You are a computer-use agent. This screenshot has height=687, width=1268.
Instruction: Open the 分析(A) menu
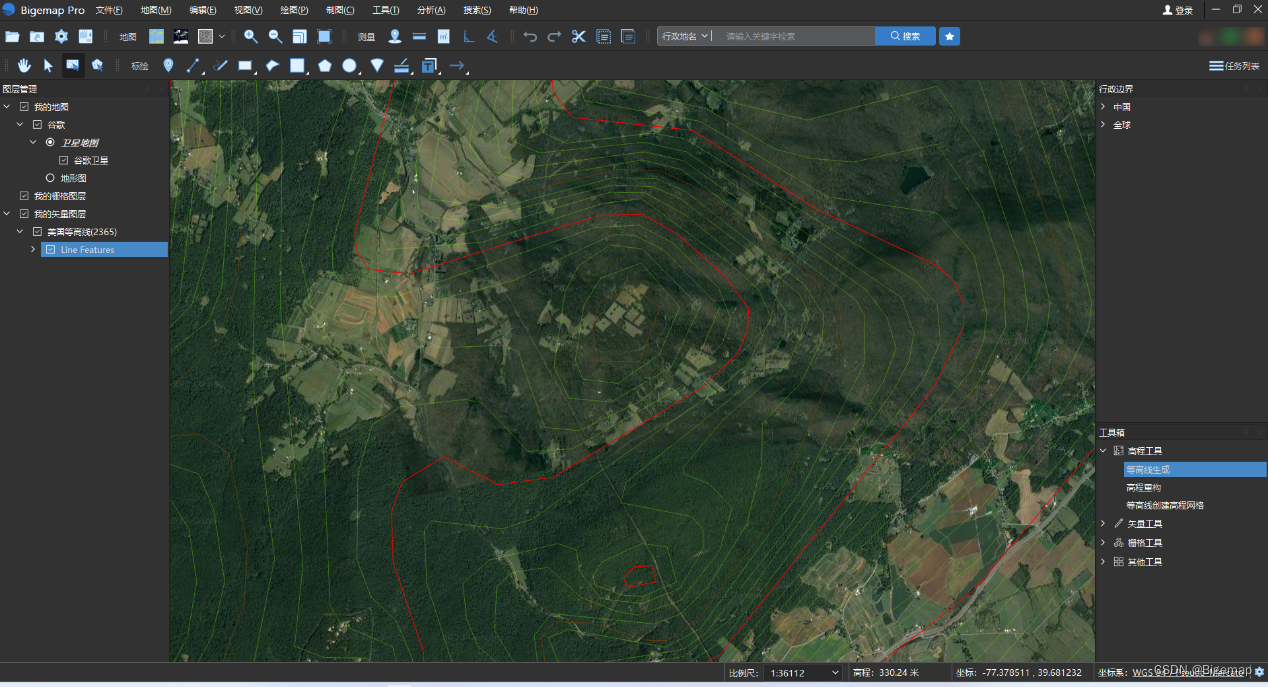point(431,10)
